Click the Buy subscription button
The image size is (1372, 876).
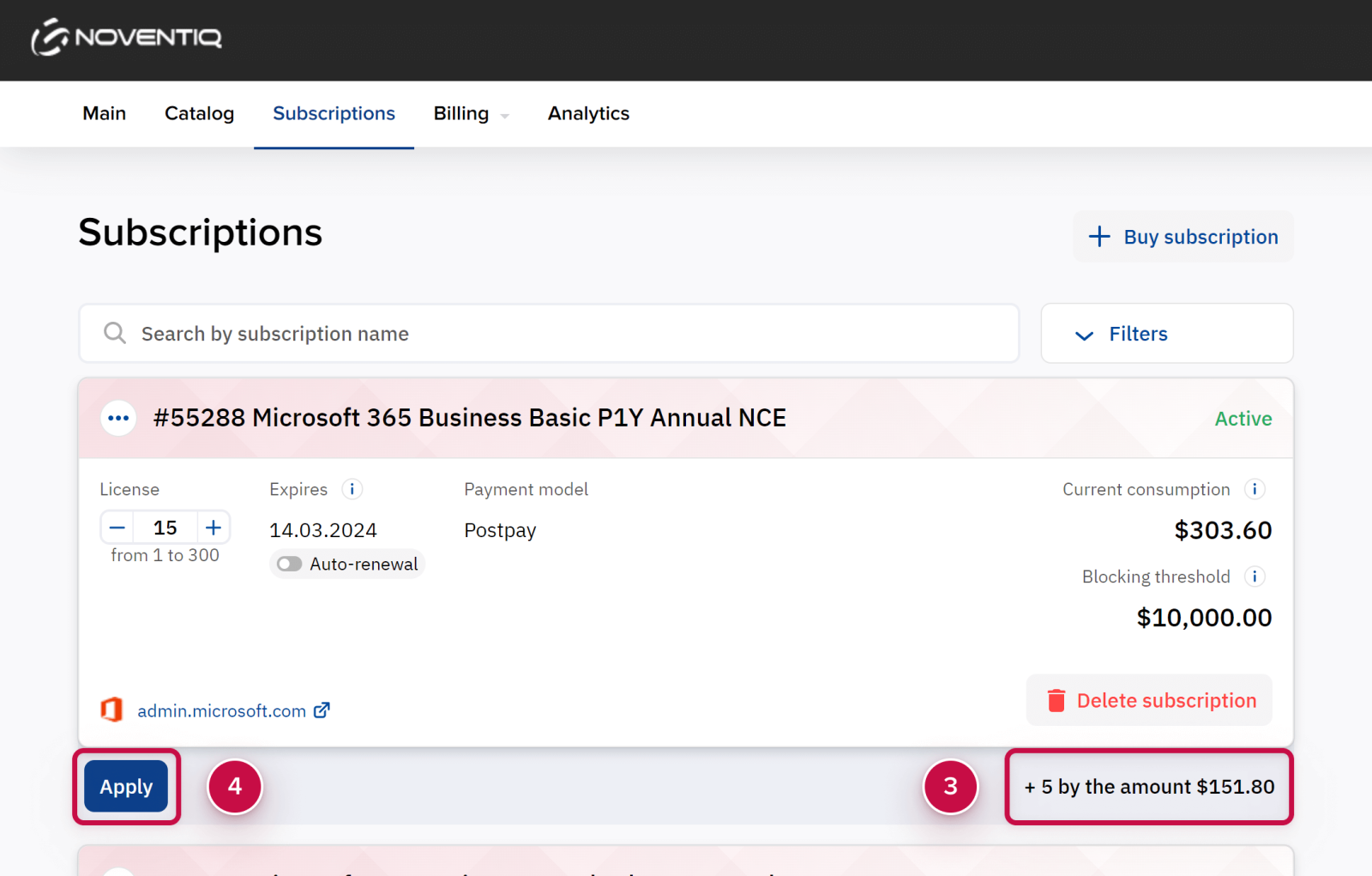coord(1182,237)
